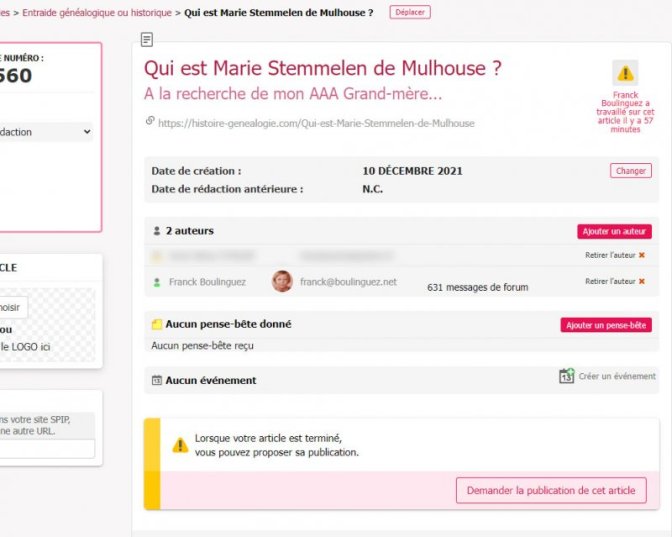672x537 pixels.
Task: Click Ajouter un auteur button
Action: [x=614, y=231]
